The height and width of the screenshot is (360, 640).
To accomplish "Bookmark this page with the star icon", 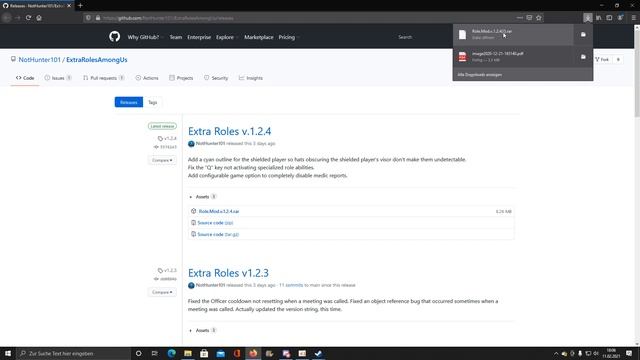I will pyautogui.click(x=539, y=18).
